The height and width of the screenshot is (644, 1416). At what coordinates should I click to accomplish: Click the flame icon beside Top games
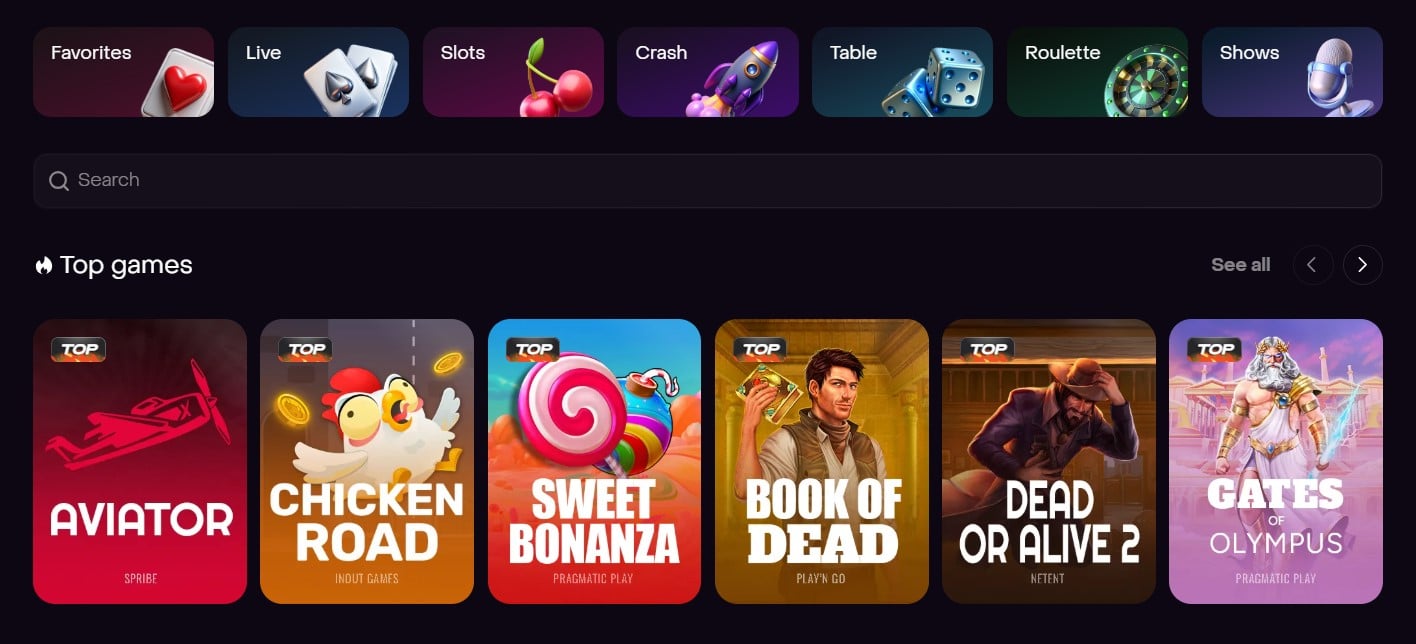(43, 265)
